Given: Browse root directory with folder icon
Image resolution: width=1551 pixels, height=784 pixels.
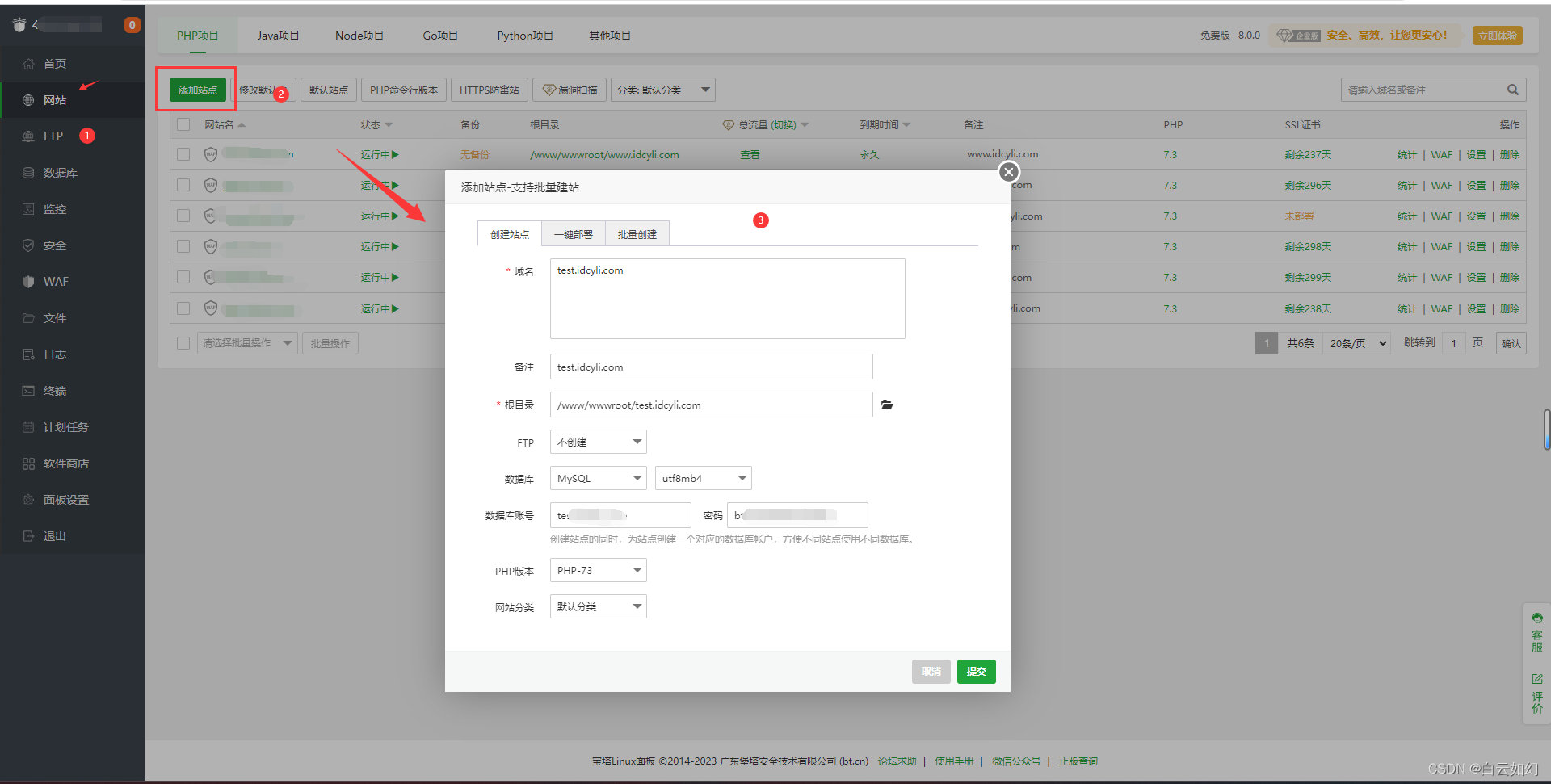Looking at the screenshot, I should 887,405.
